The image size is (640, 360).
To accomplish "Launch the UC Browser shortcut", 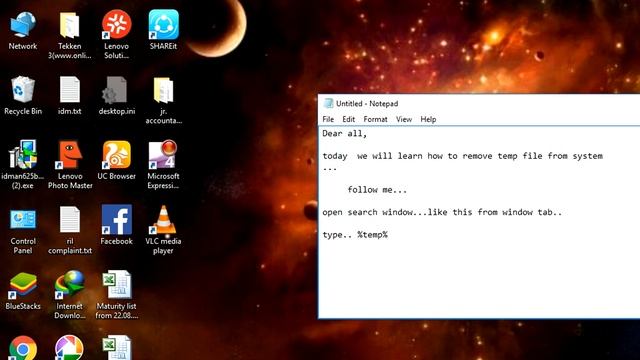I will click(117, 161).
